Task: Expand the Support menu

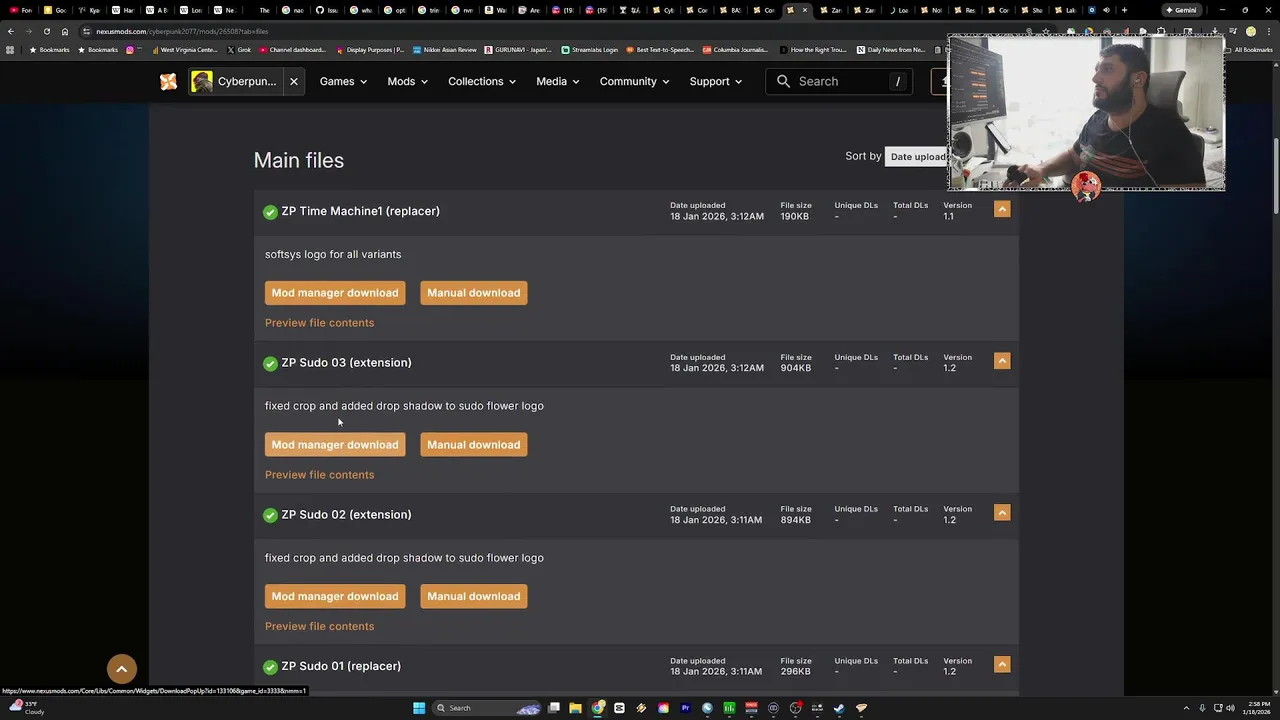Action: (x=716, y=81)
